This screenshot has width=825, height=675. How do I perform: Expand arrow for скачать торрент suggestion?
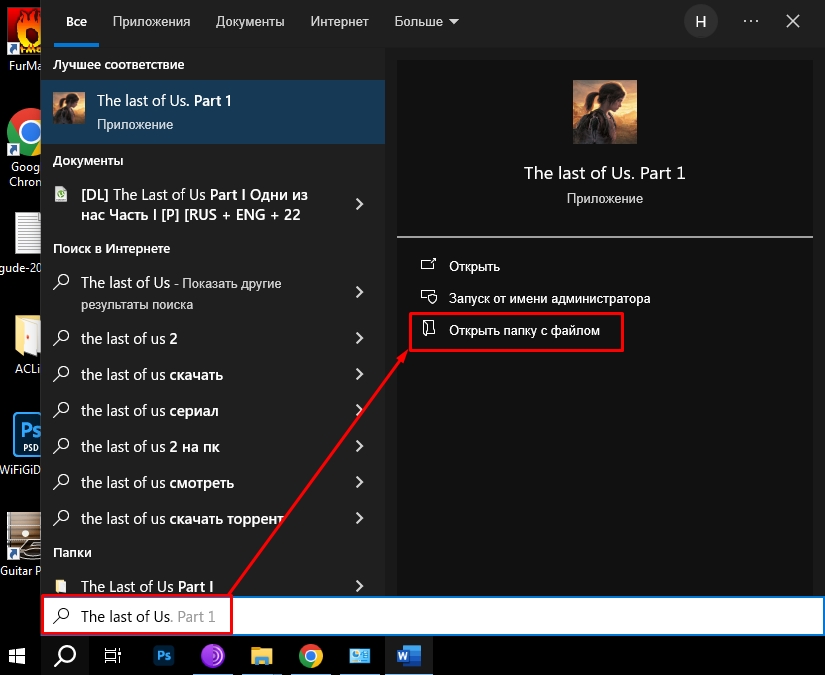359,518
